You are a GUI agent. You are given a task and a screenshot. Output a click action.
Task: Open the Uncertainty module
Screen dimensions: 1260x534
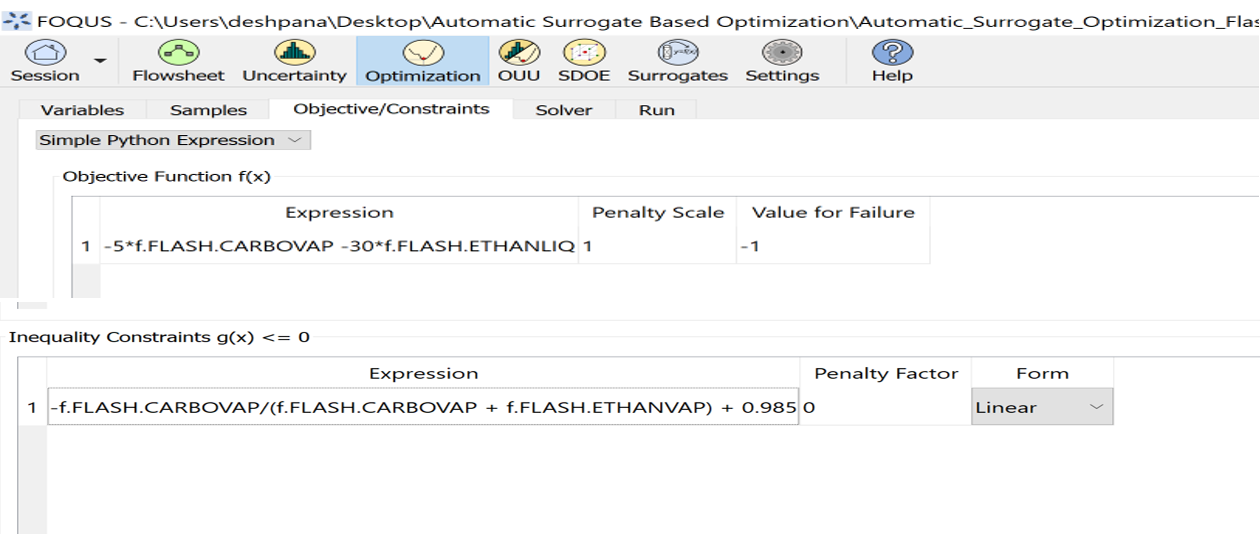(x=294, y=61)
